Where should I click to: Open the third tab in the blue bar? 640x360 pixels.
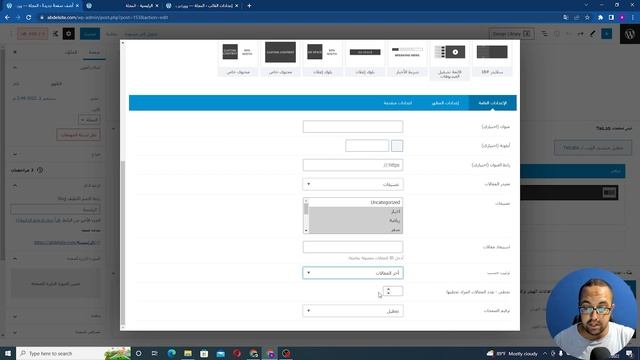398,103
